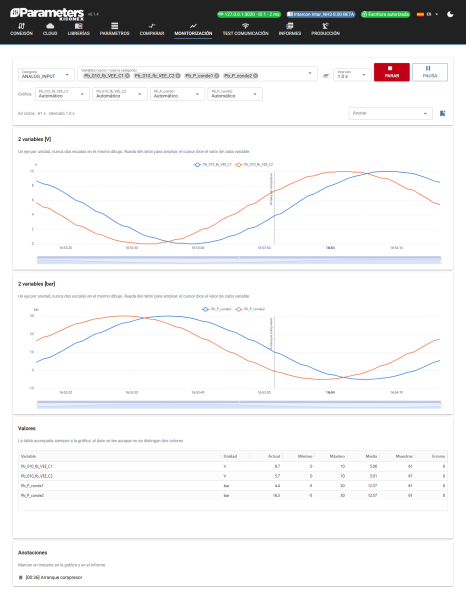Open the Intervalo 1.0 s dropdown

tap(352, 74)
